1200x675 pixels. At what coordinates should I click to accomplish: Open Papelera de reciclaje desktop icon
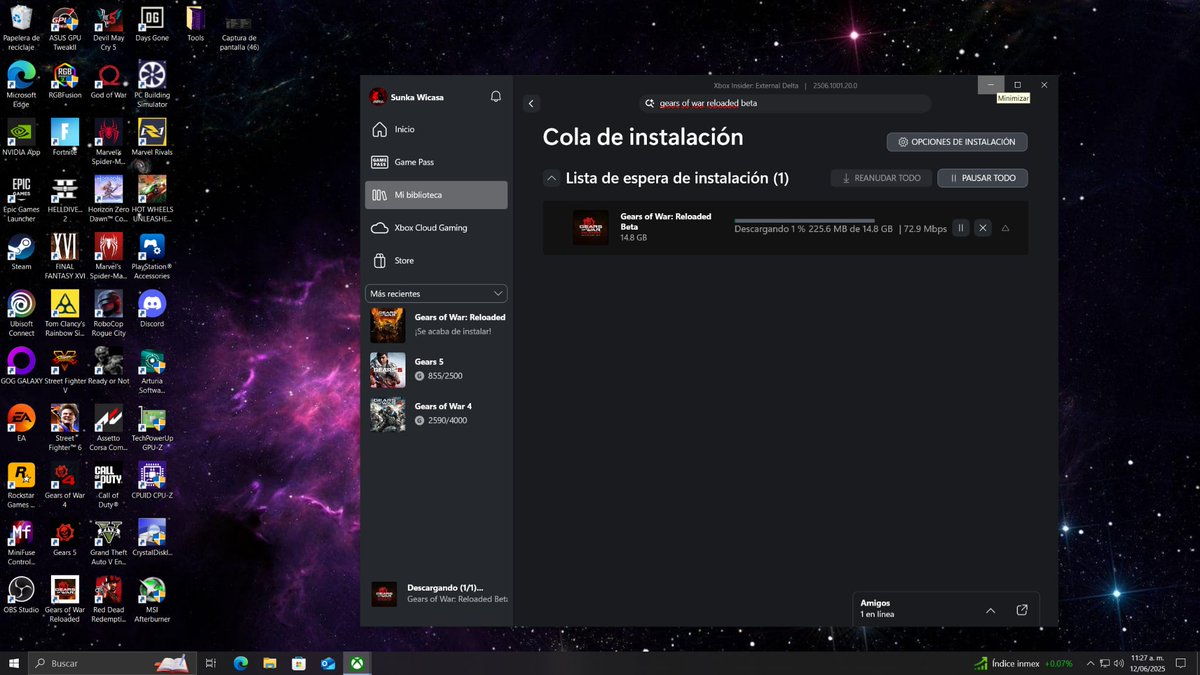(x=21, y=28)
